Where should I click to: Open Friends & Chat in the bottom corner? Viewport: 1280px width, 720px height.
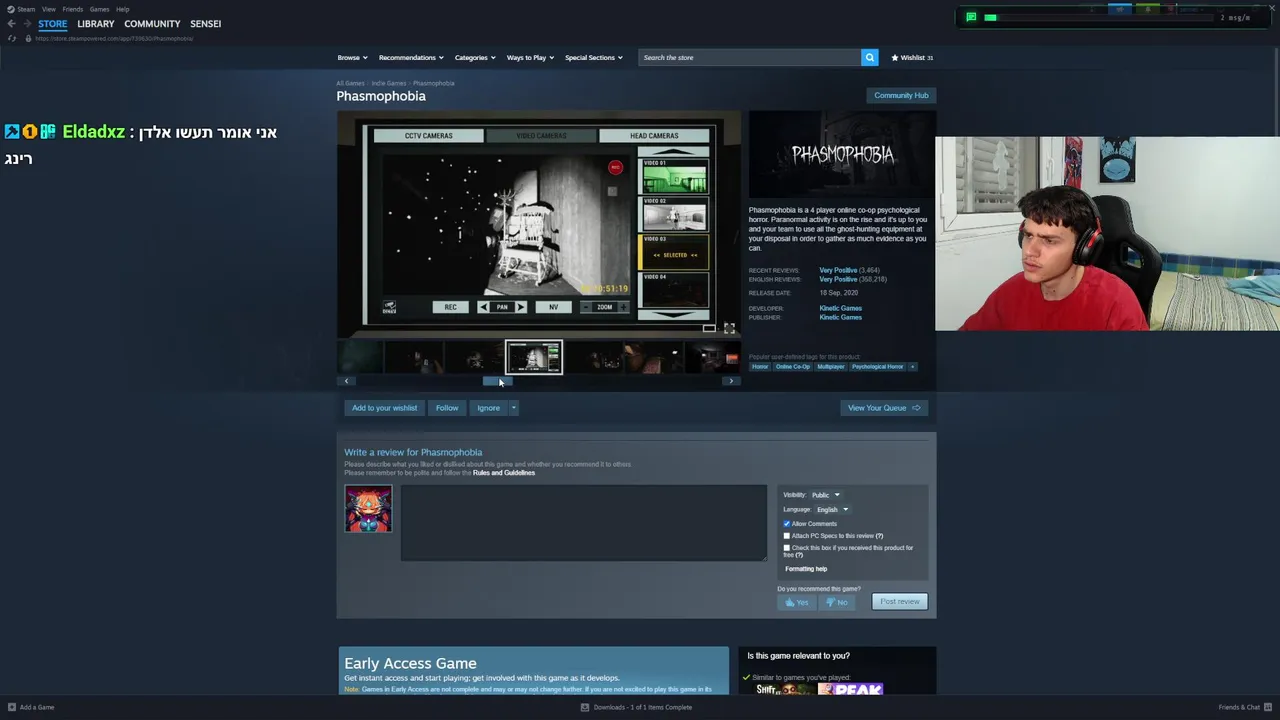[x=1244, y=707]
